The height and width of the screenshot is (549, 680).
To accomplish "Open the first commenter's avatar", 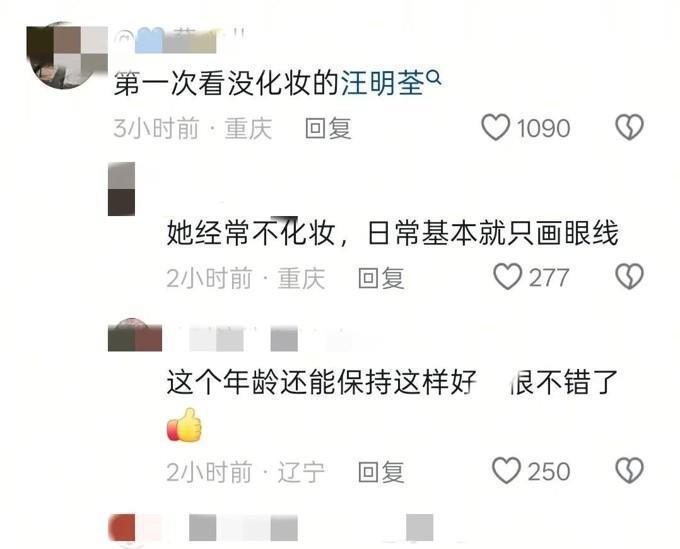I will tap(65, 55).
